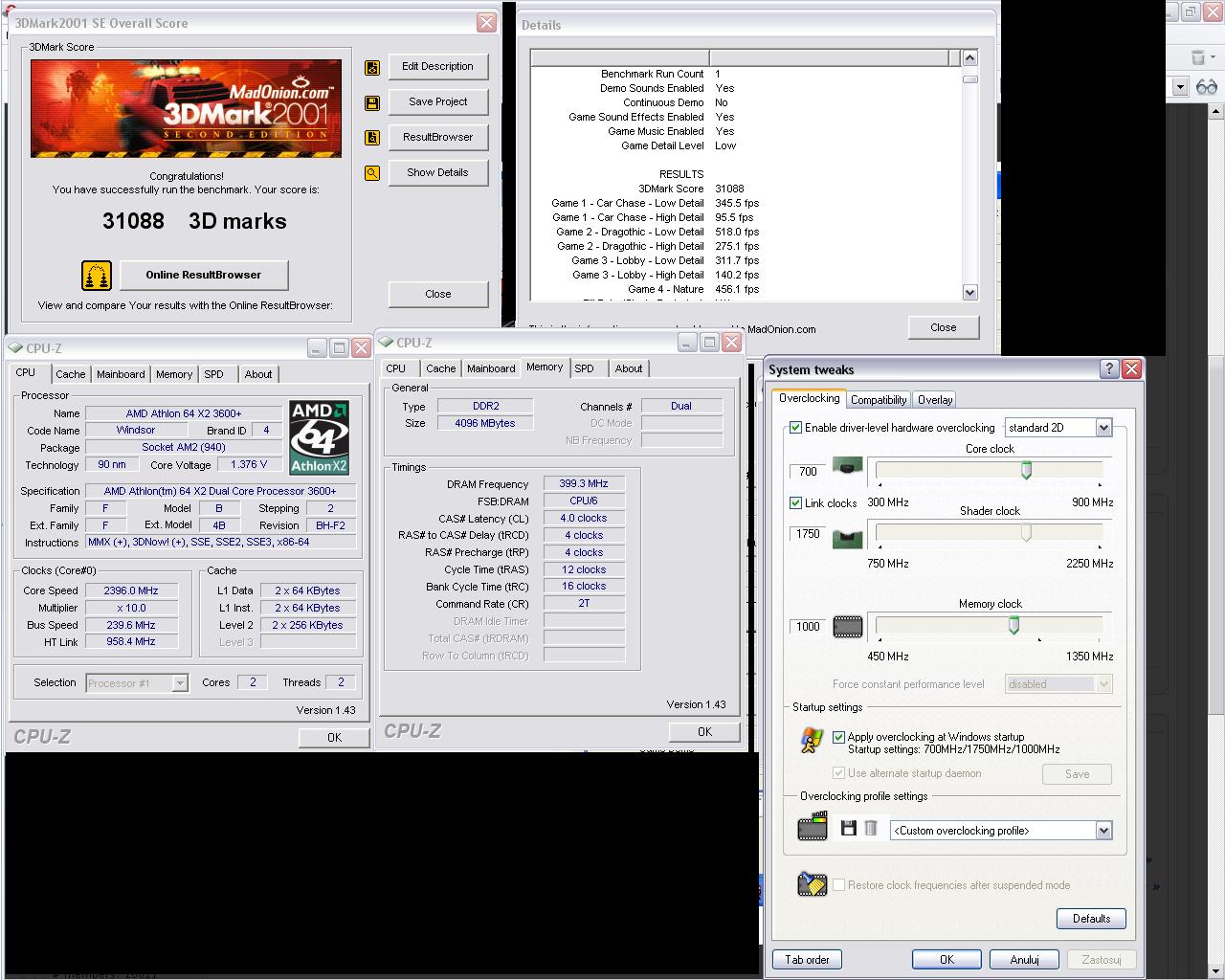Viewport: 1225px width, 980px height.
Task: Click Close in the Details window
Action: tap(943, 327)
